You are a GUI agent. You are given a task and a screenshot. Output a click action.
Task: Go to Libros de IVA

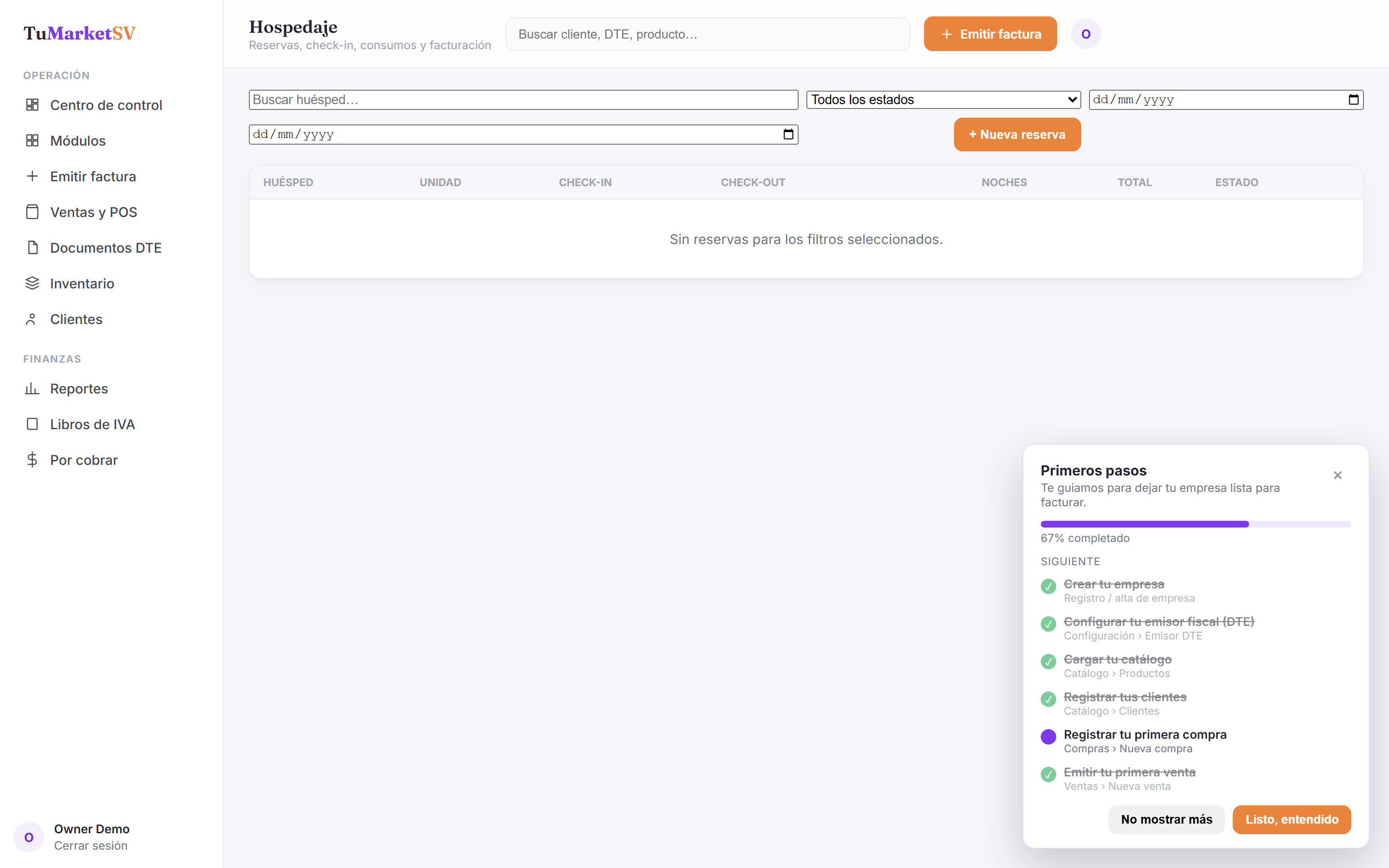93,424
